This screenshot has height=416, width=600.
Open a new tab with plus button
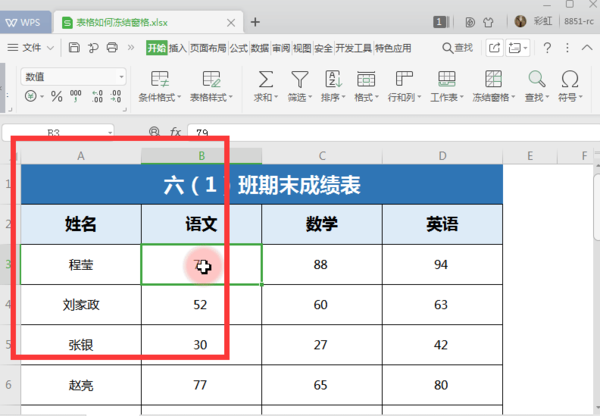(x=255, y=22)
